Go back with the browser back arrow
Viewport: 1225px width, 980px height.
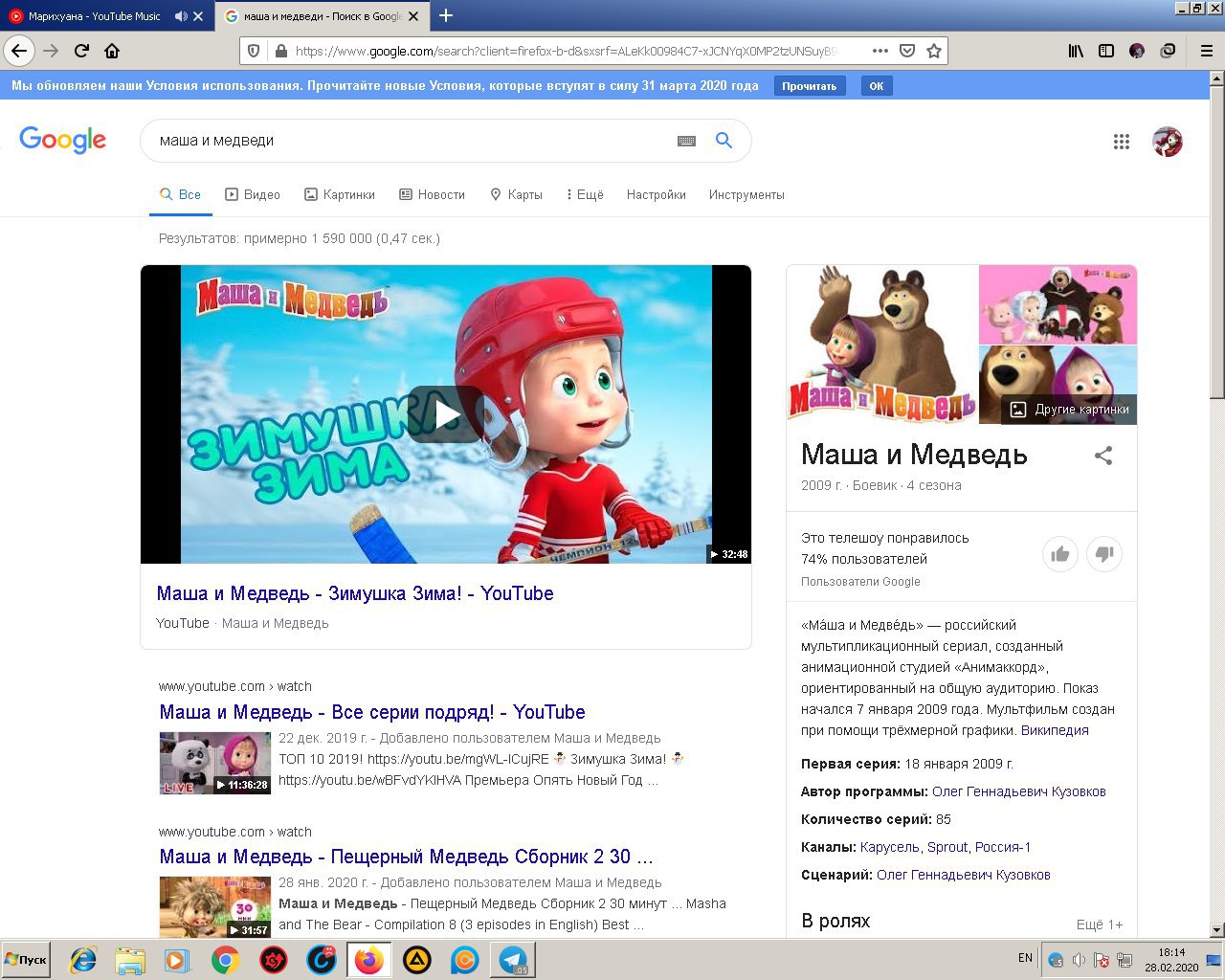tap(19, 52)
